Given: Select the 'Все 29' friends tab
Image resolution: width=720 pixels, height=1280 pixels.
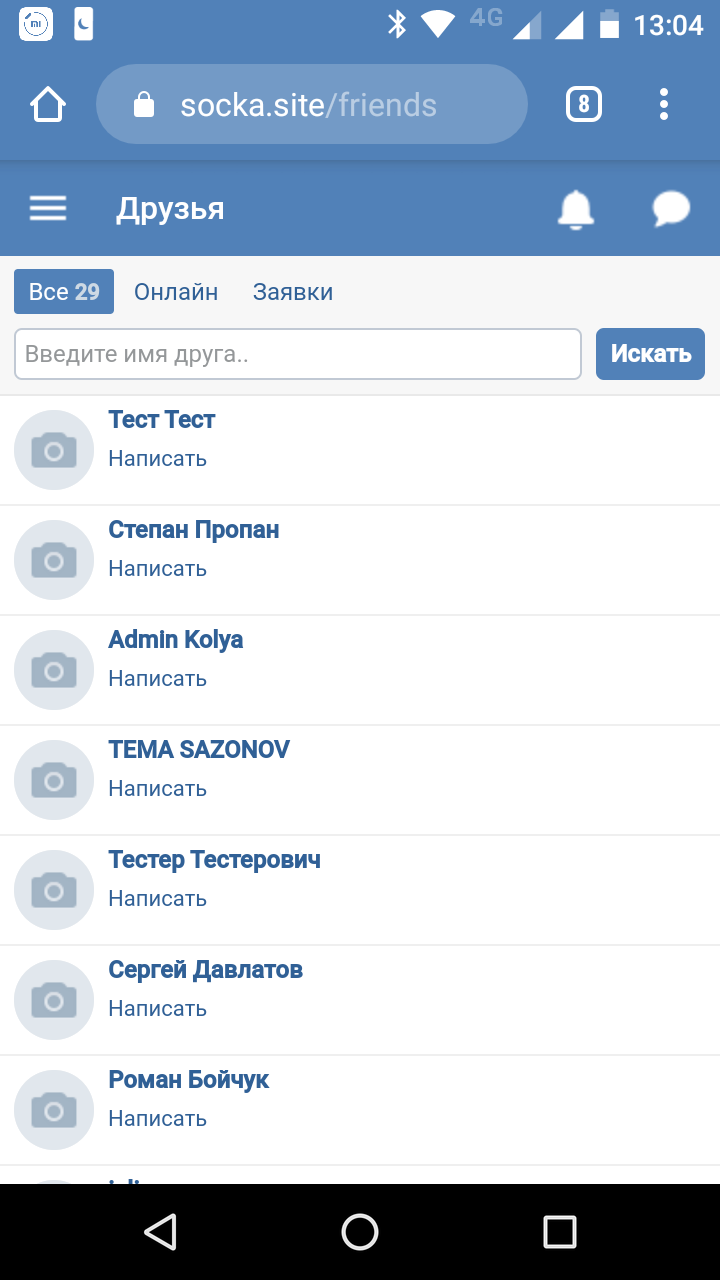Looking at the screenshot, I should pos(64,292).
